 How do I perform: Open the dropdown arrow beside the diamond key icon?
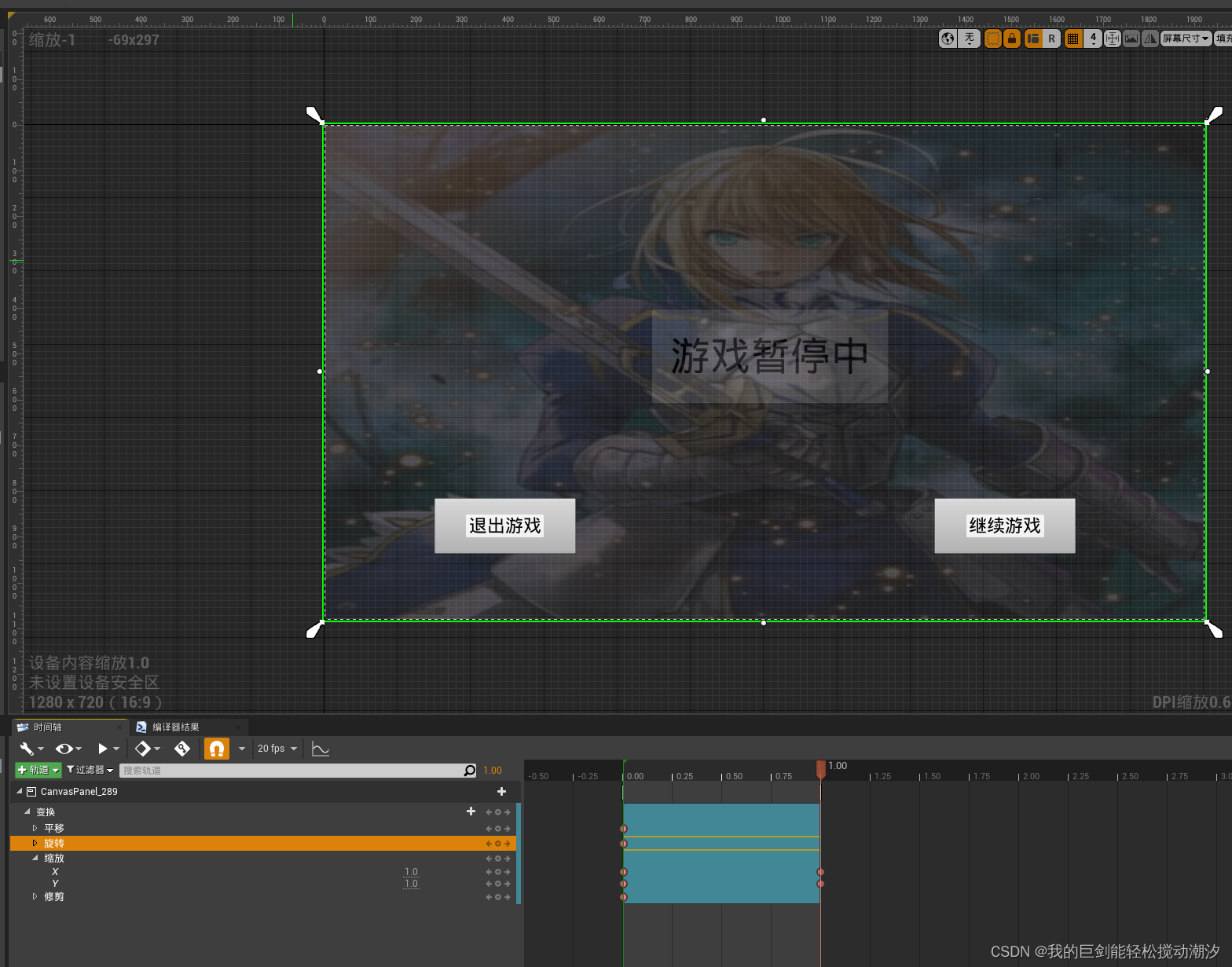[x=157, y=749]
